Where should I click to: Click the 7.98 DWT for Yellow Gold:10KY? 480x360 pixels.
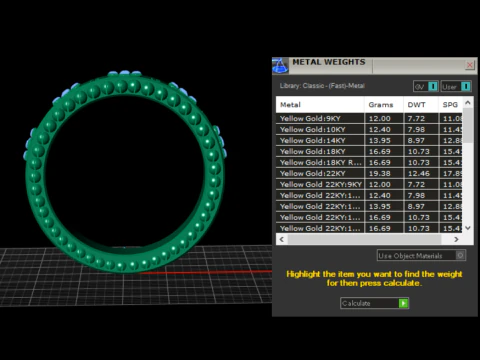416,129
